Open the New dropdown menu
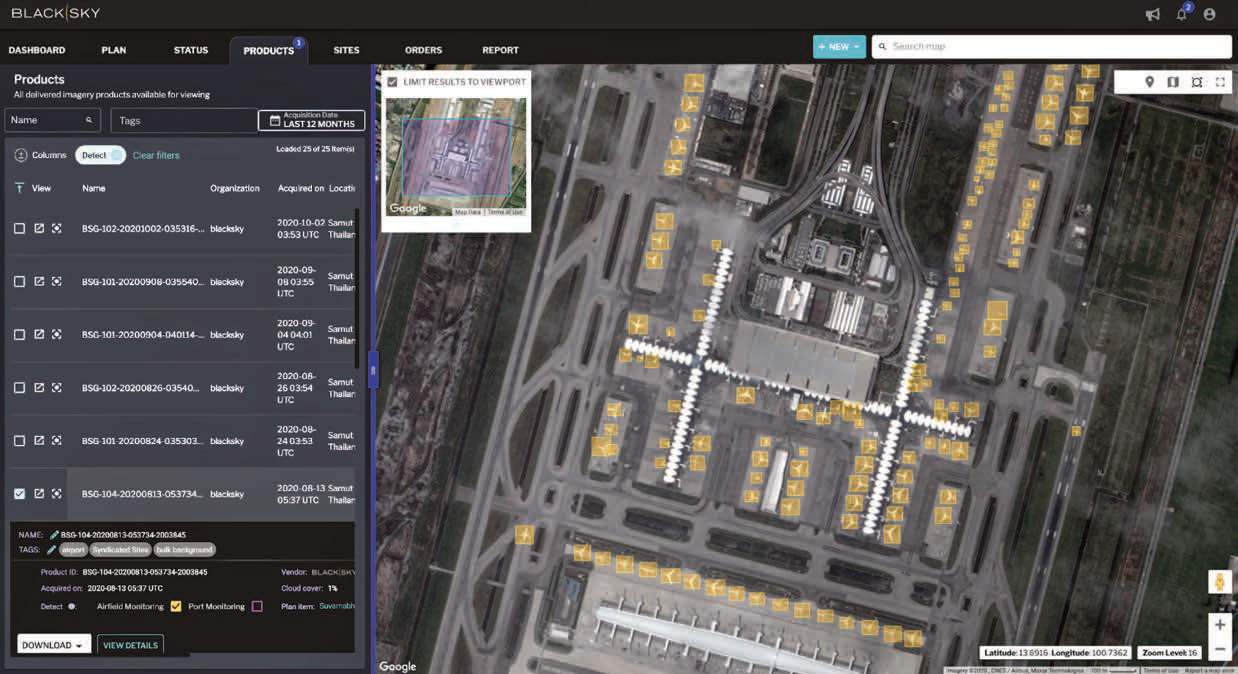Image resolution: width=1238 pixels, height=674 pixels. [x=839, y=46]
